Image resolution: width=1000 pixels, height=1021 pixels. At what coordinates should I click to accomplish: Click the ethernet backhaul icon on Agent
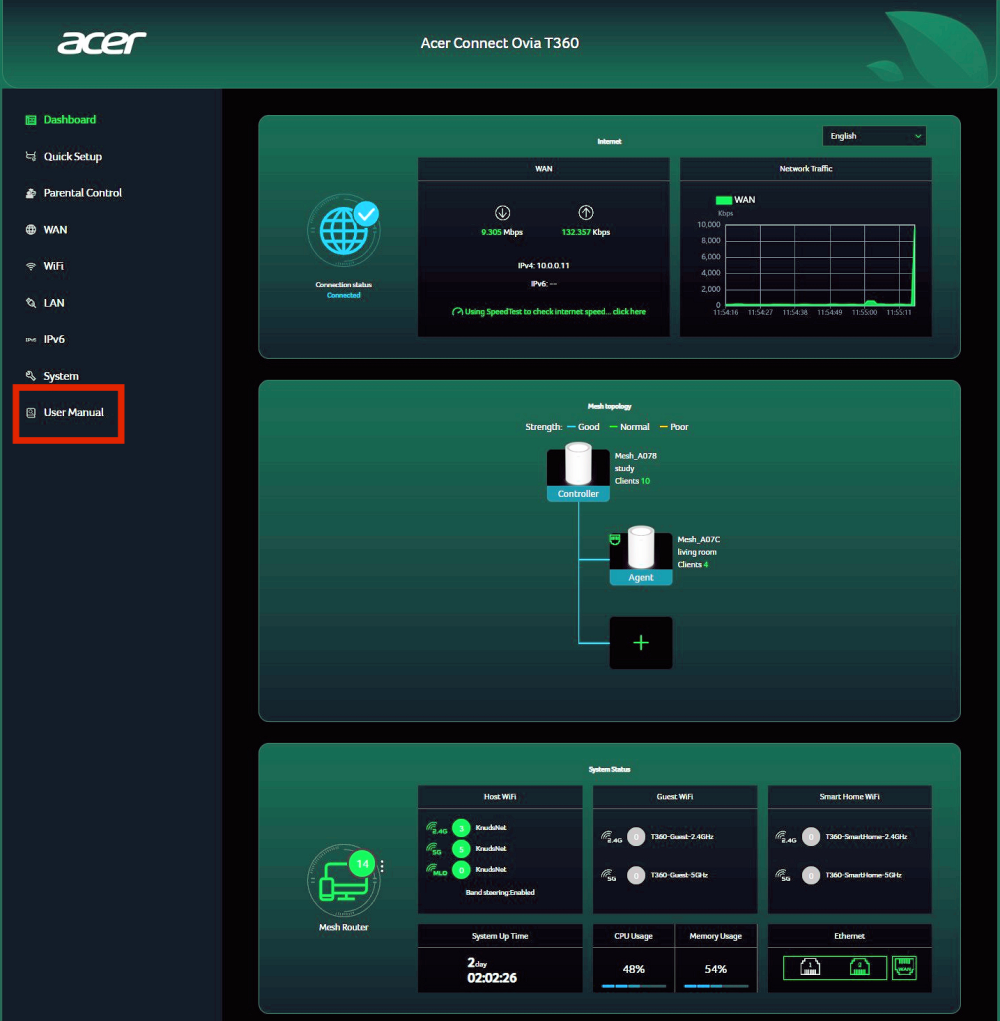pyautogui.click(x=615, y=539)
